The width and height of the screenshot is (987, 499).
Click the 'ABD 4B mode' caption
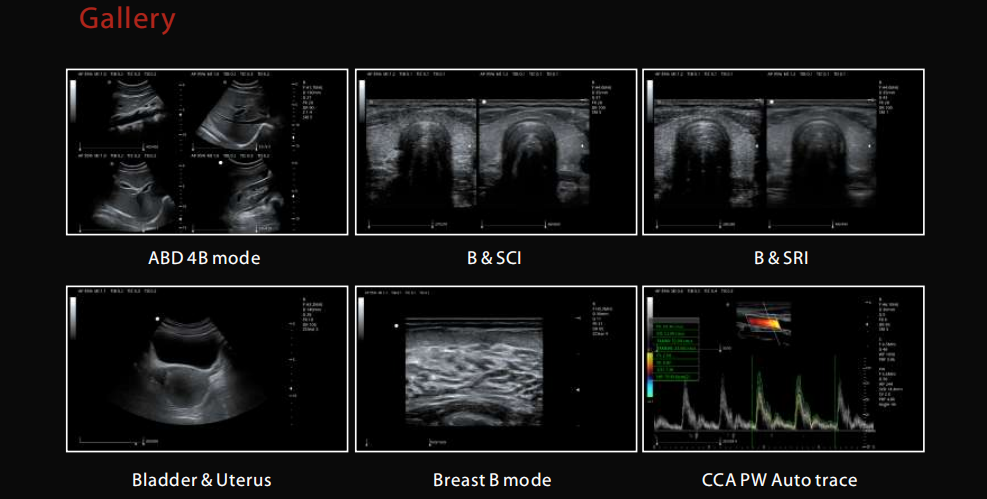click(204, 258)
